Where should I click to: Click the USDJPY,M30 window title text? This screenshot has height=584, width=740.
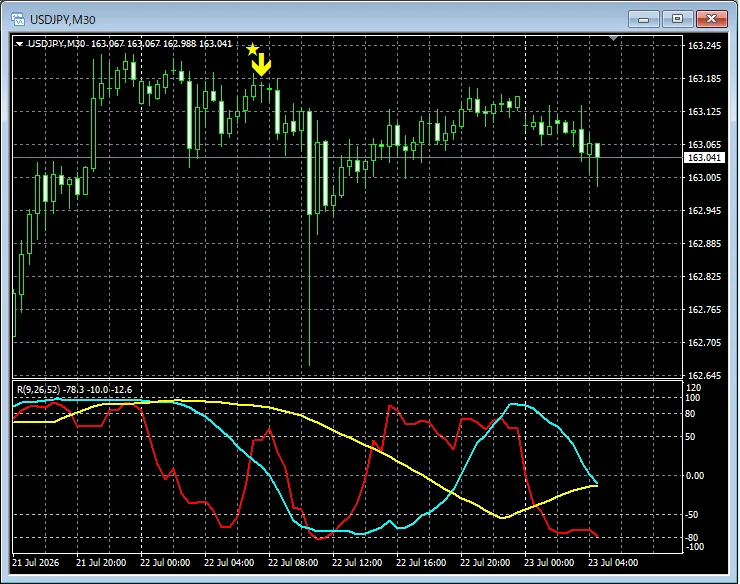(63, 20)
